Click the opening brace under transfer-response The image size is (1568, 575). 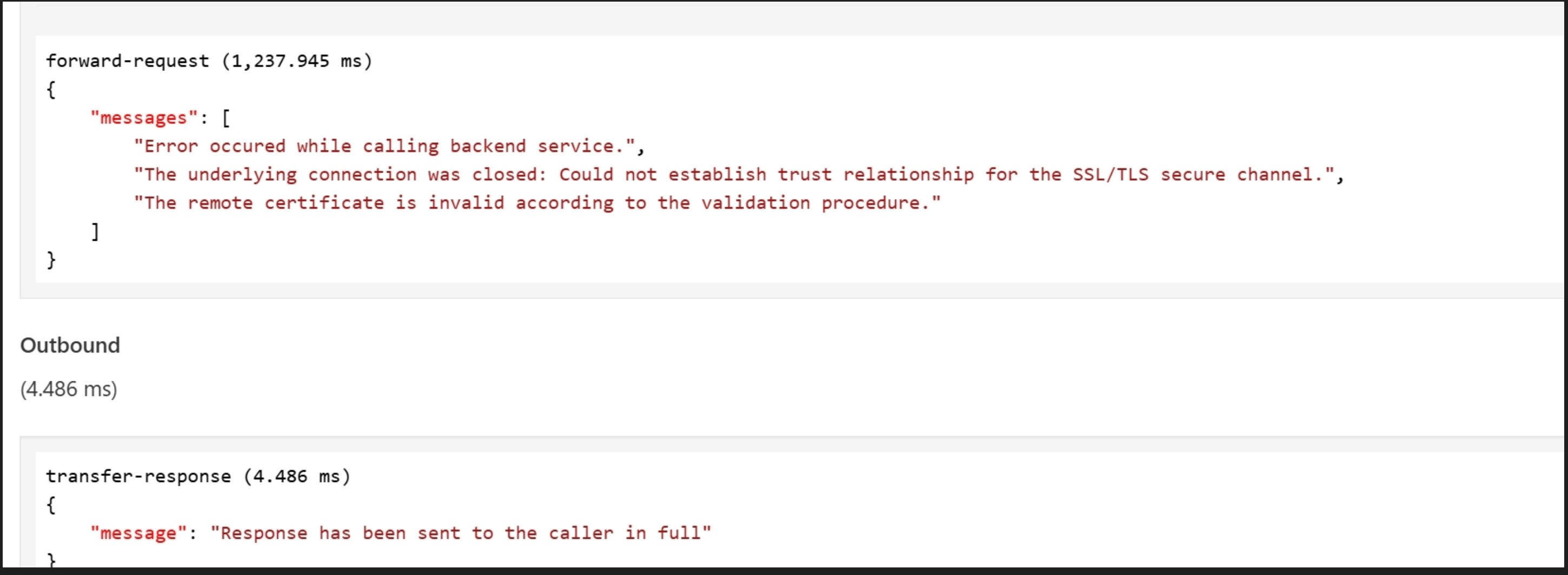click(51, 505)
